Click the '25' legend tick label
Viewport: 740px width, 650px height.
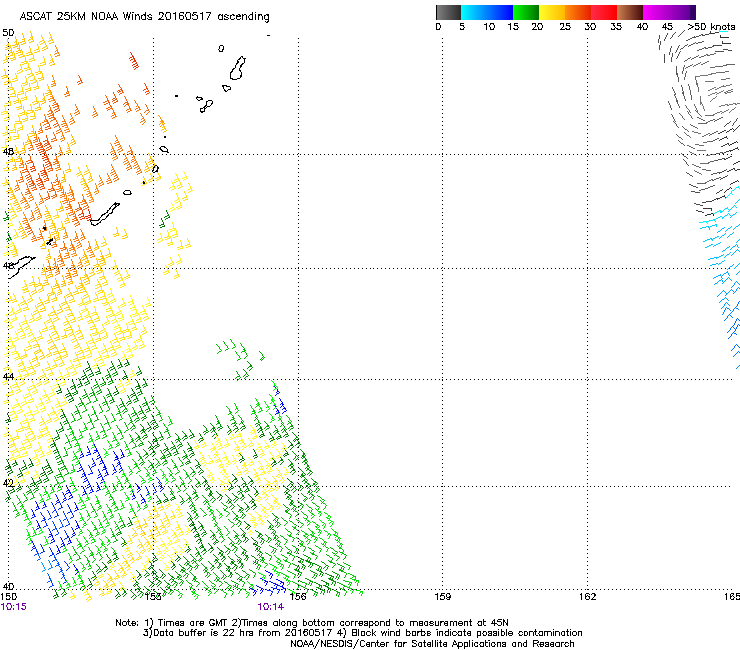tap(565, 27)
